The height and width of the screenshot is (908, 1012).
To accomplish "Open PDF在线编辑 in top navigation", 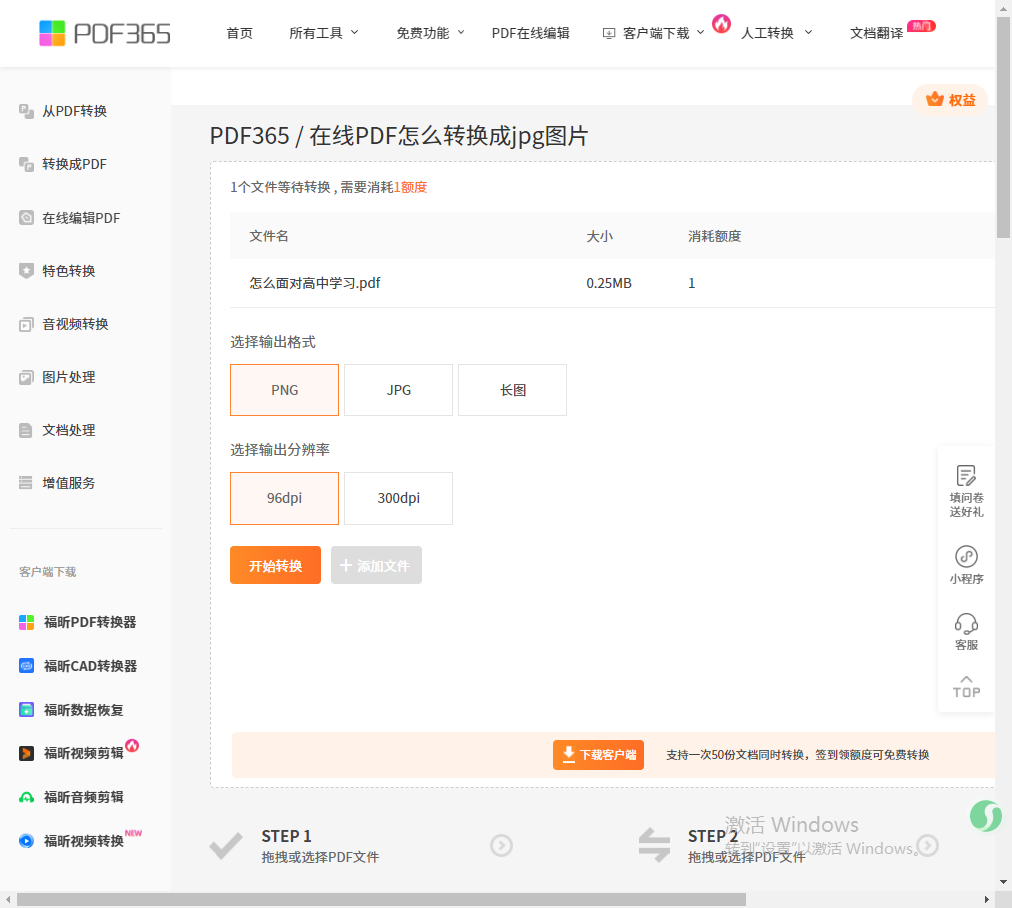I will tap(531, 33).
